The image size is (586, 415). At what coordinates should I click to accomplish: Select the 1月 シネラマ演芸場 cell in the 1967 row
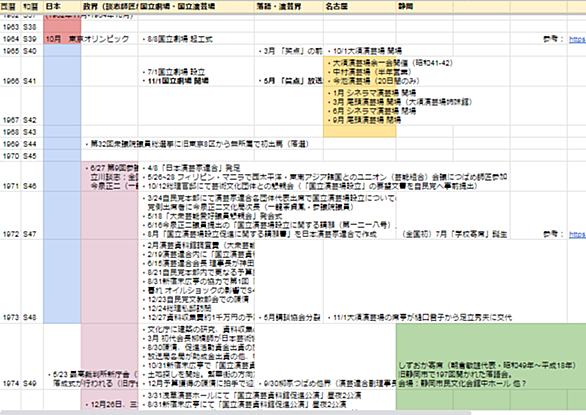pyautogui.click(x=360, y=106)
